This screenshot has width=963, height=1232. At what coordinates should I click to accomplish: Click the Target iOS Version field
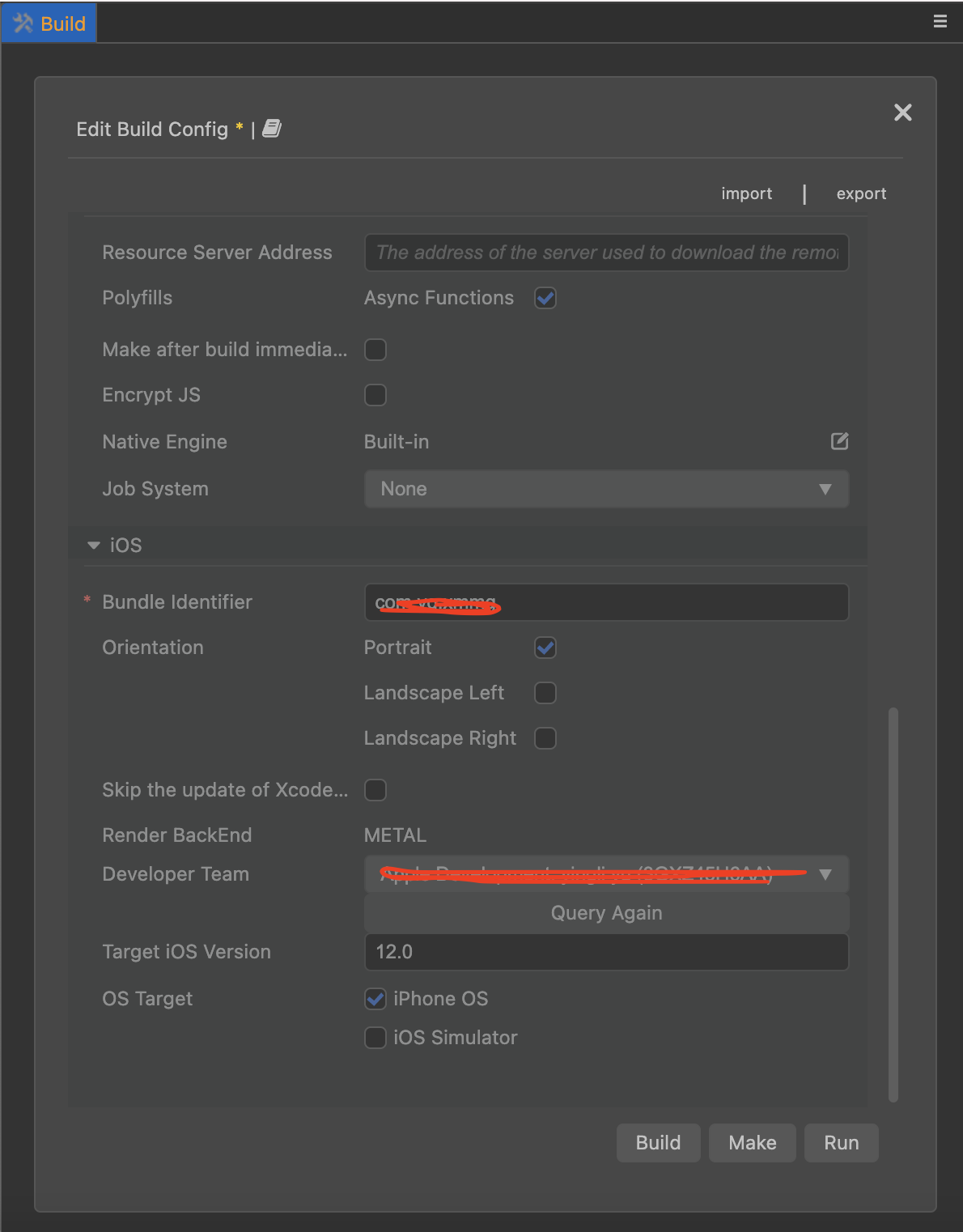[x=606, y=952]
